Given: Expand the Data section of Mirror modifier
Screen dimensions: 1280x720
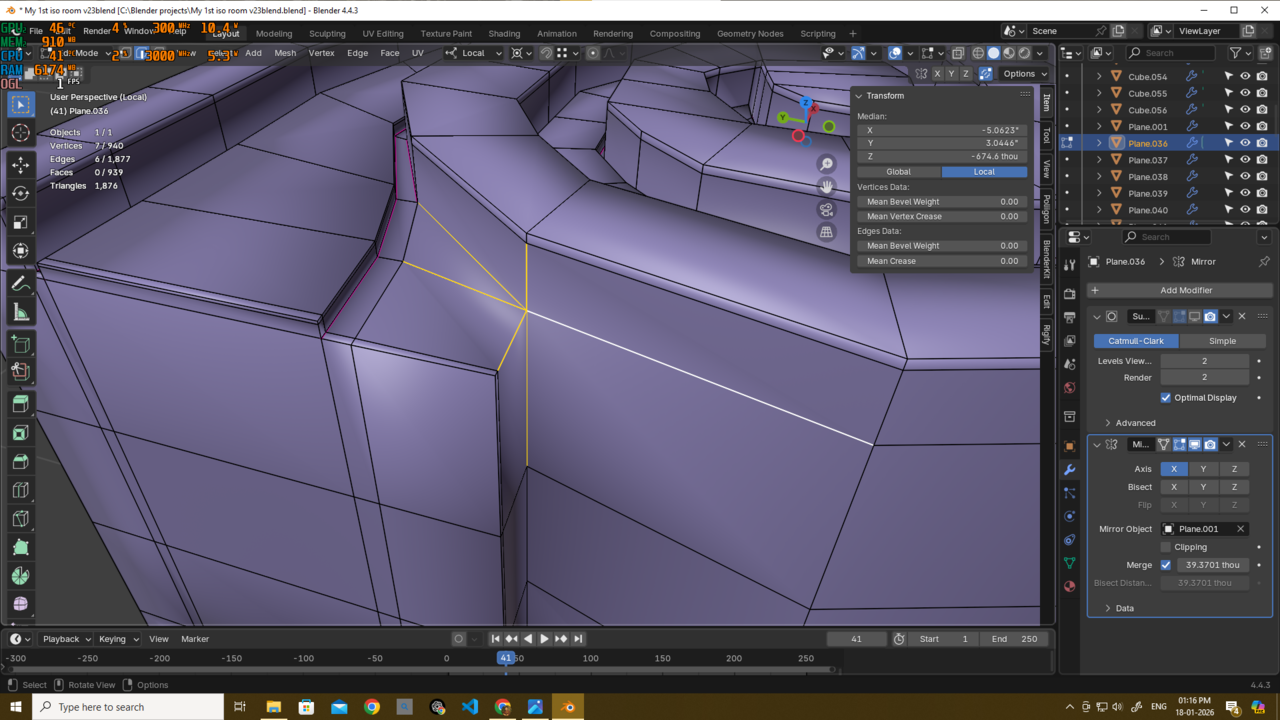Looking at the screenshot, I should click(1124, 608).
